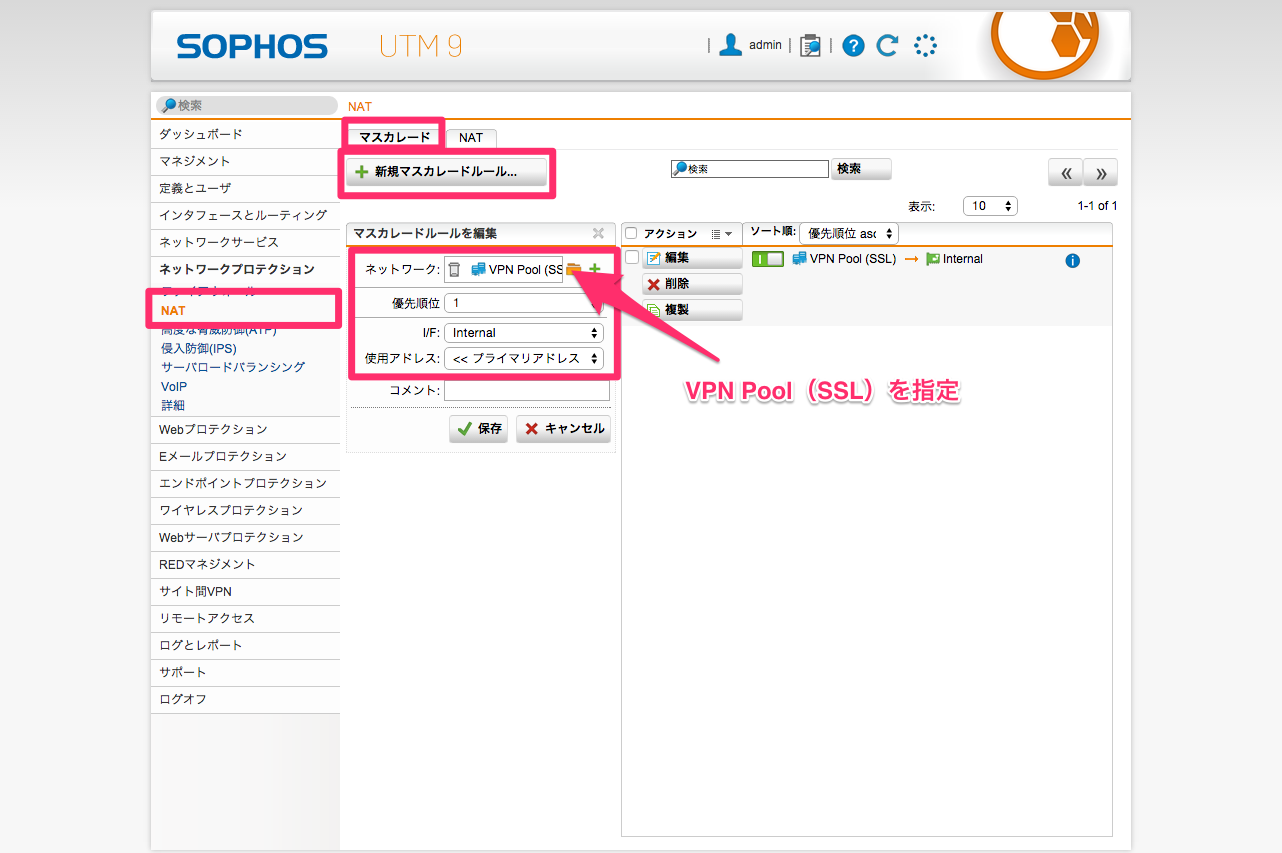Open REDマネジメント menu
The height and width of the screenshot is (853, 1282).
pyautogui.click(x=246, y=564)
